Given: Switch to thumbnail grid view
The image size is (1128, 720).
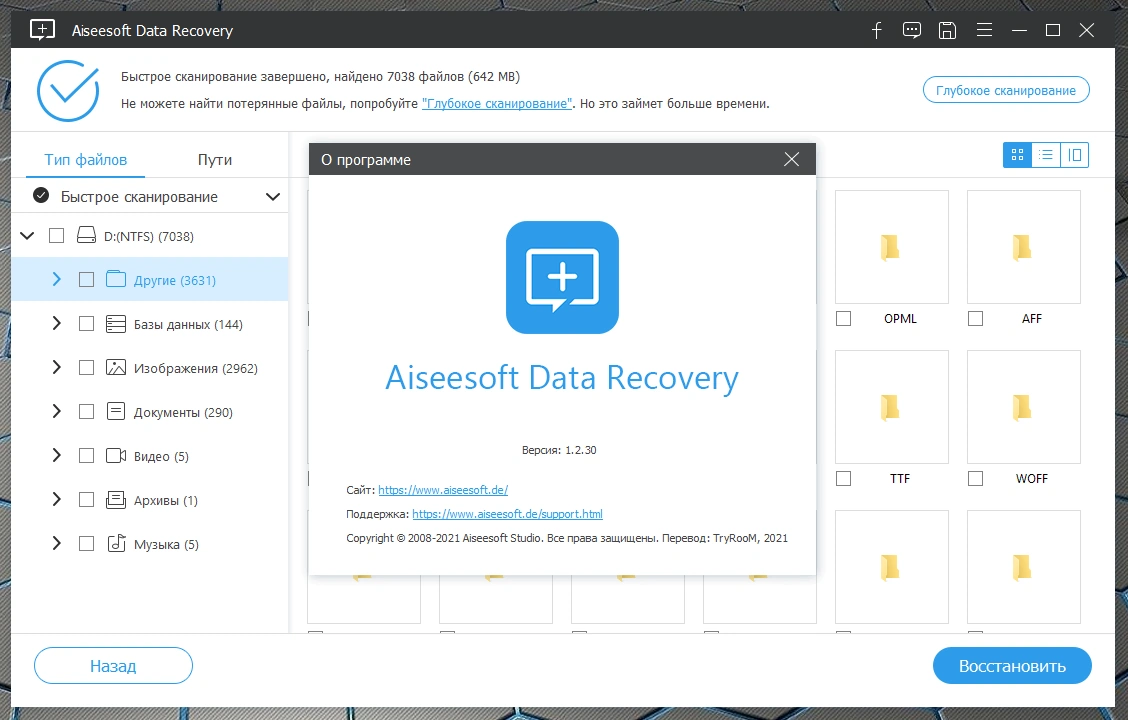Looking at the screenshot, I should pos(1017,155).
